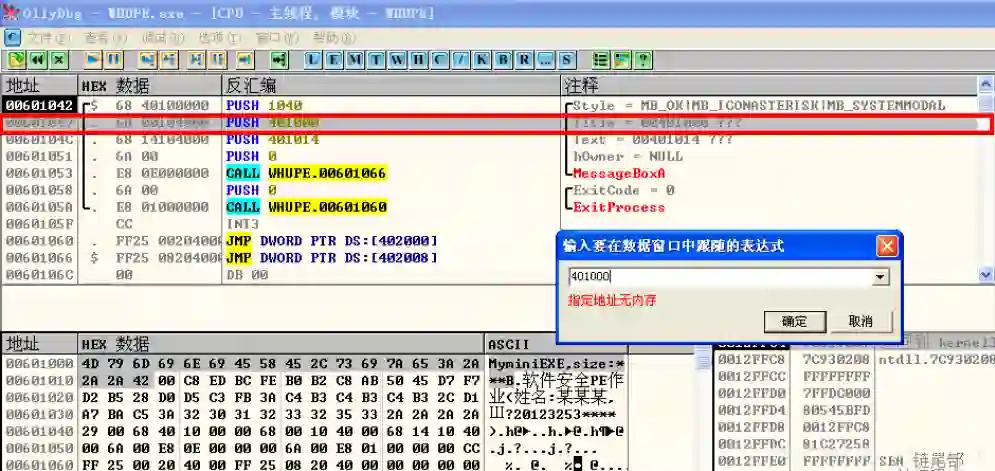Open Breakpoints window with B button
The height and width of the screenshot is (471, 995).
tap(503, 60)
